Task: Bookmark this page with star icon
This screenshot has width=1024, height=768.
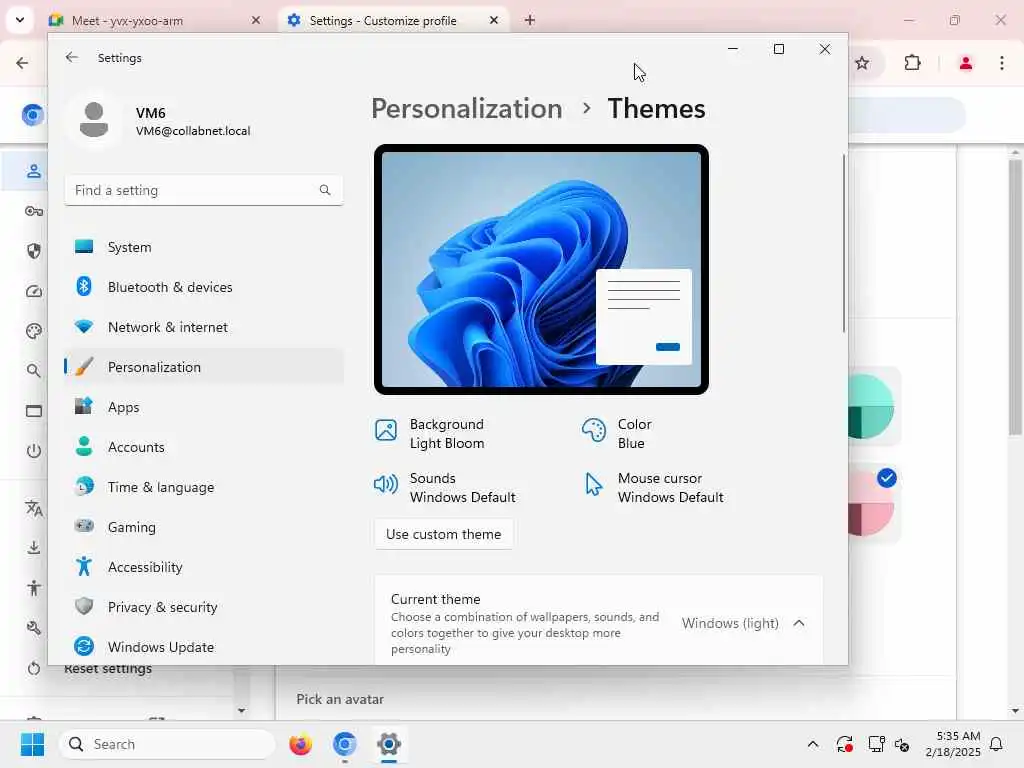Action: click(862, 63)
